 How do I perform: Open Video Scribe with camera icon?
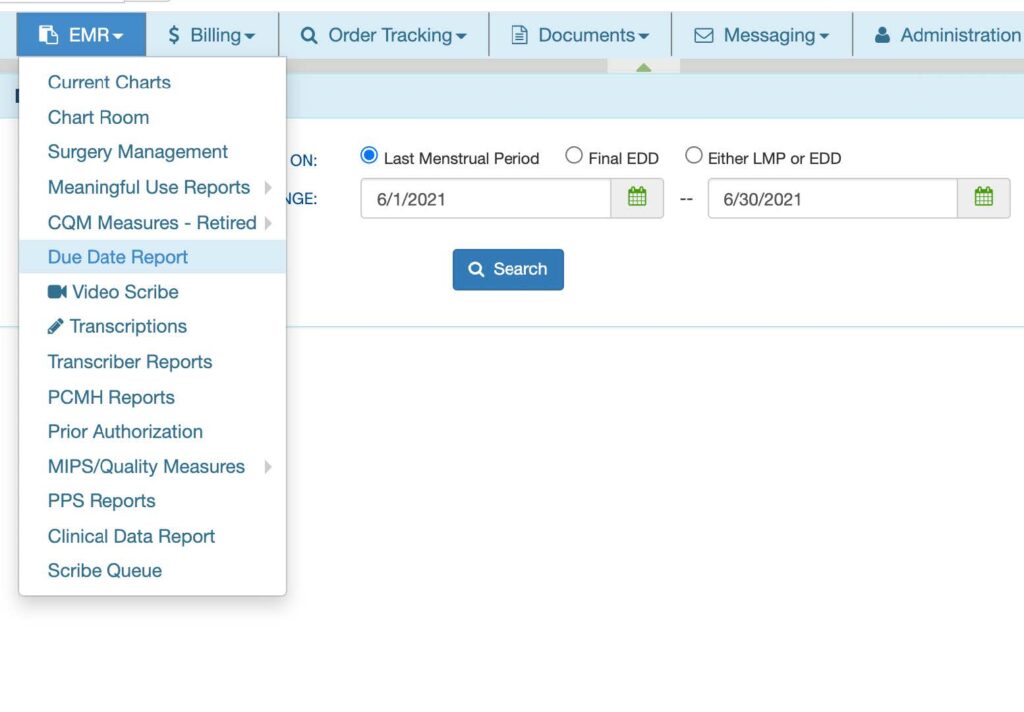pos(113,292)
